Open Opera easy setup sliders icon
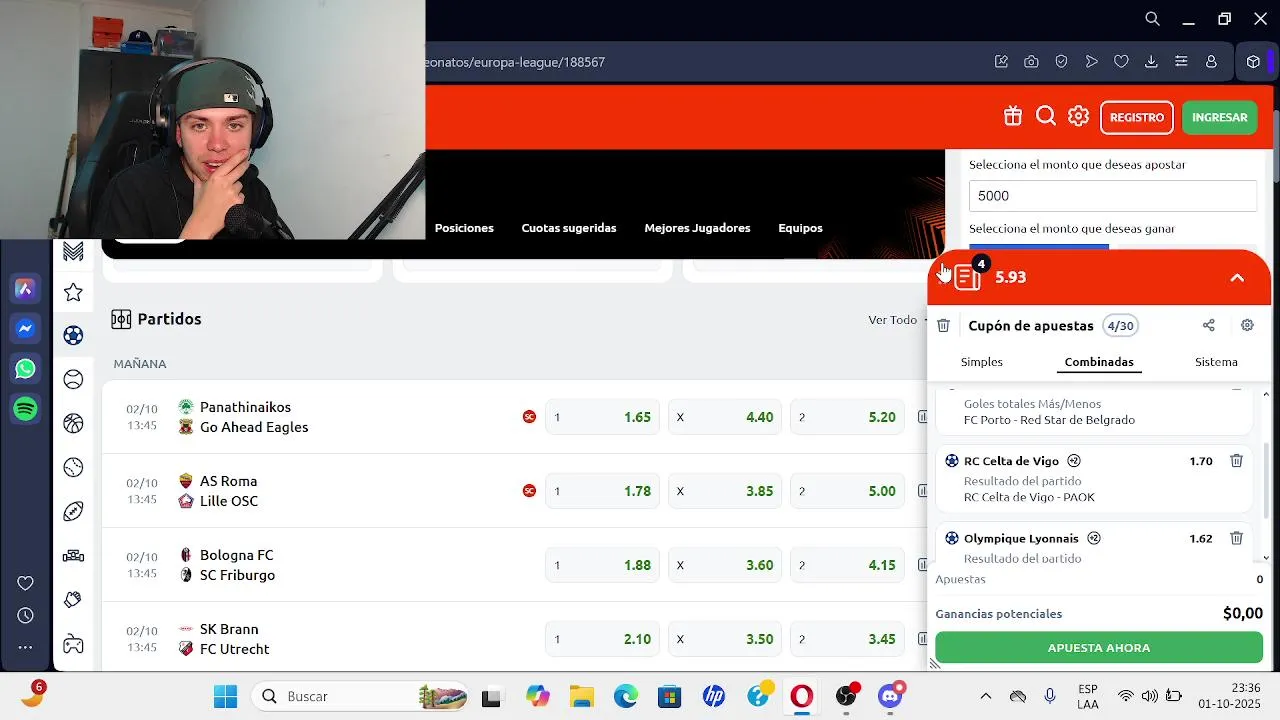 (1181, 62)
